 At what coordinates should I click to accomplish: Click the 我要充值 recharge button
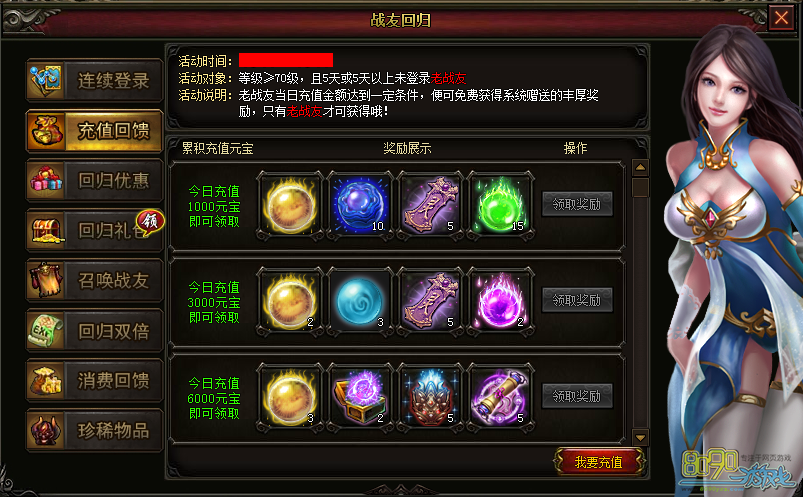tap(599, 462)
